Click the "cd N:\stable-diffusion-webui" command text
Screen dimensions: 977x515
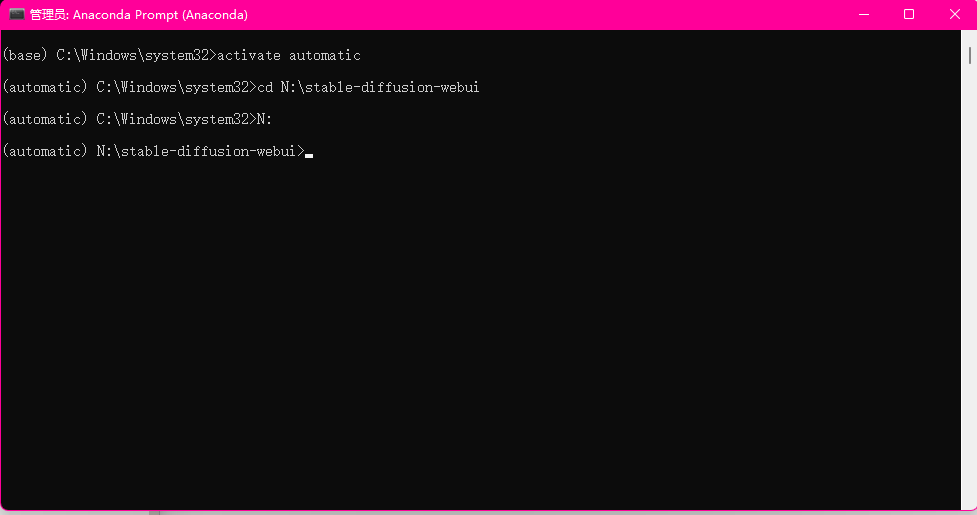(368, 87)
